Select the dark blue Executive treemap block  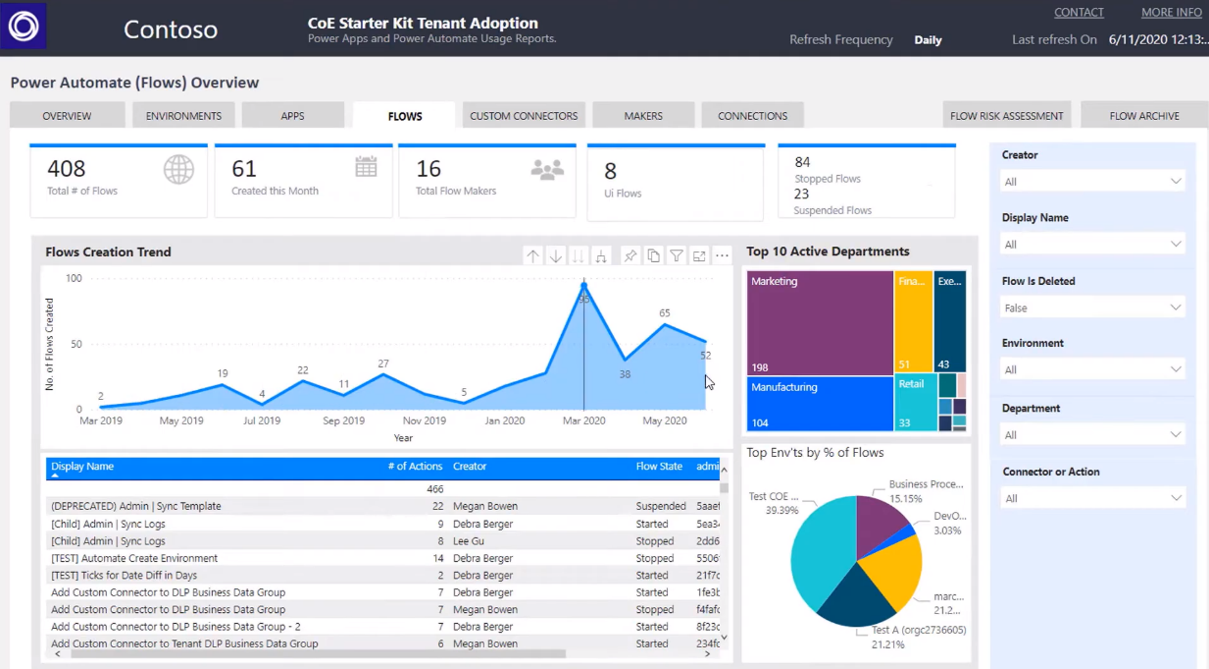point(950,323)
